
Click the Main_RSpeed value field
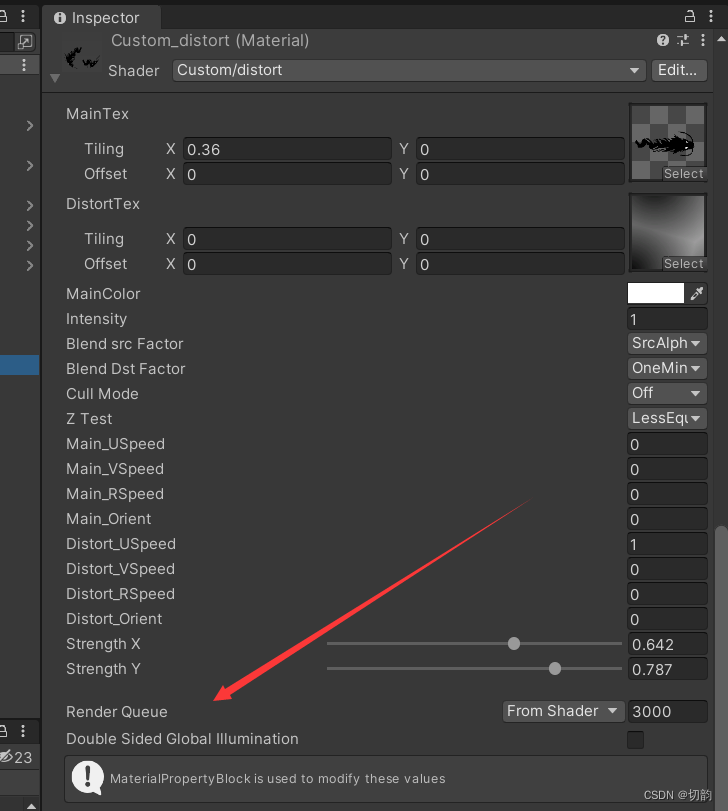667,494
